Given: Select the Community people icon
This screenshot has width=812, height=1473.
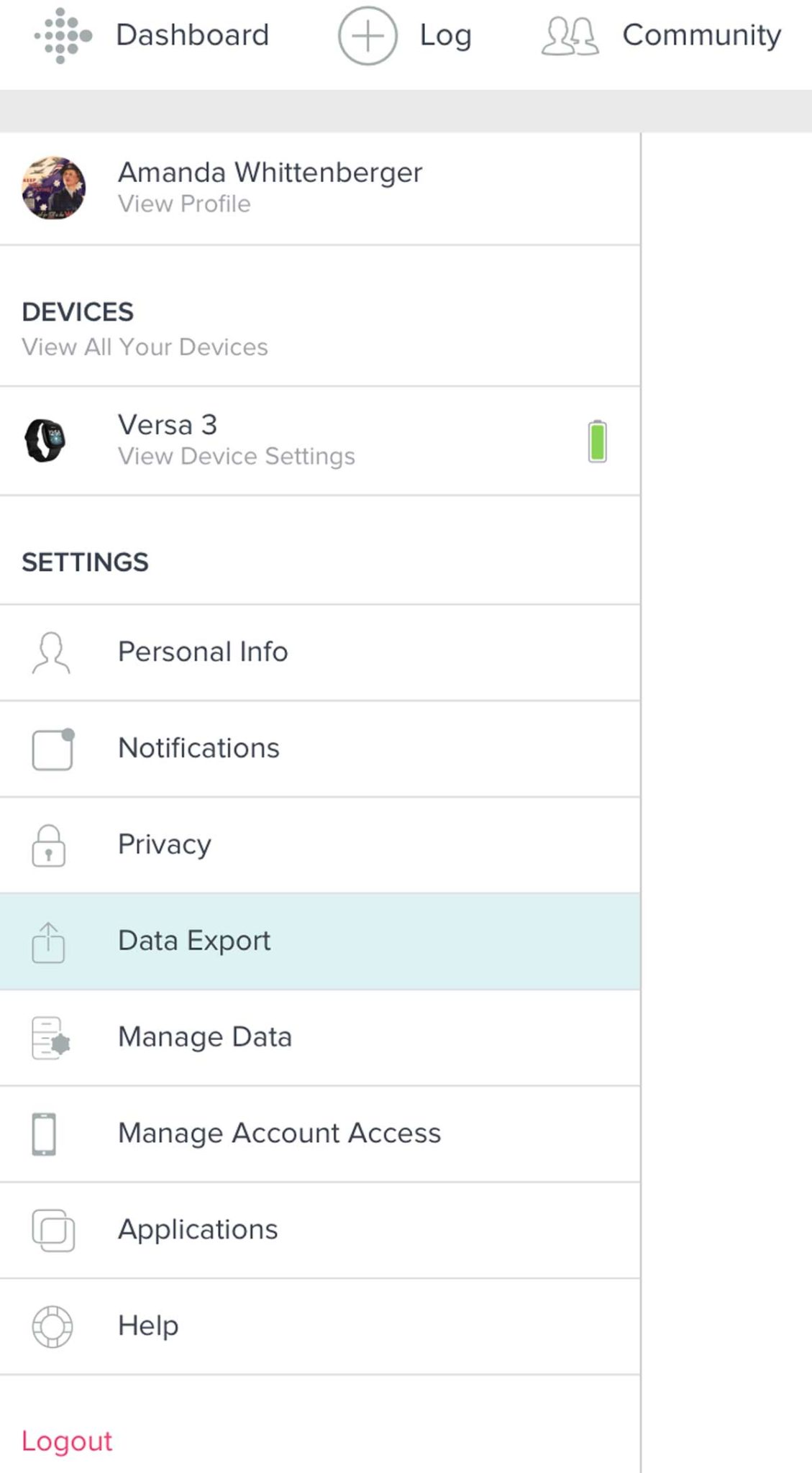Looking at the screenshot, I should [572, 35].
